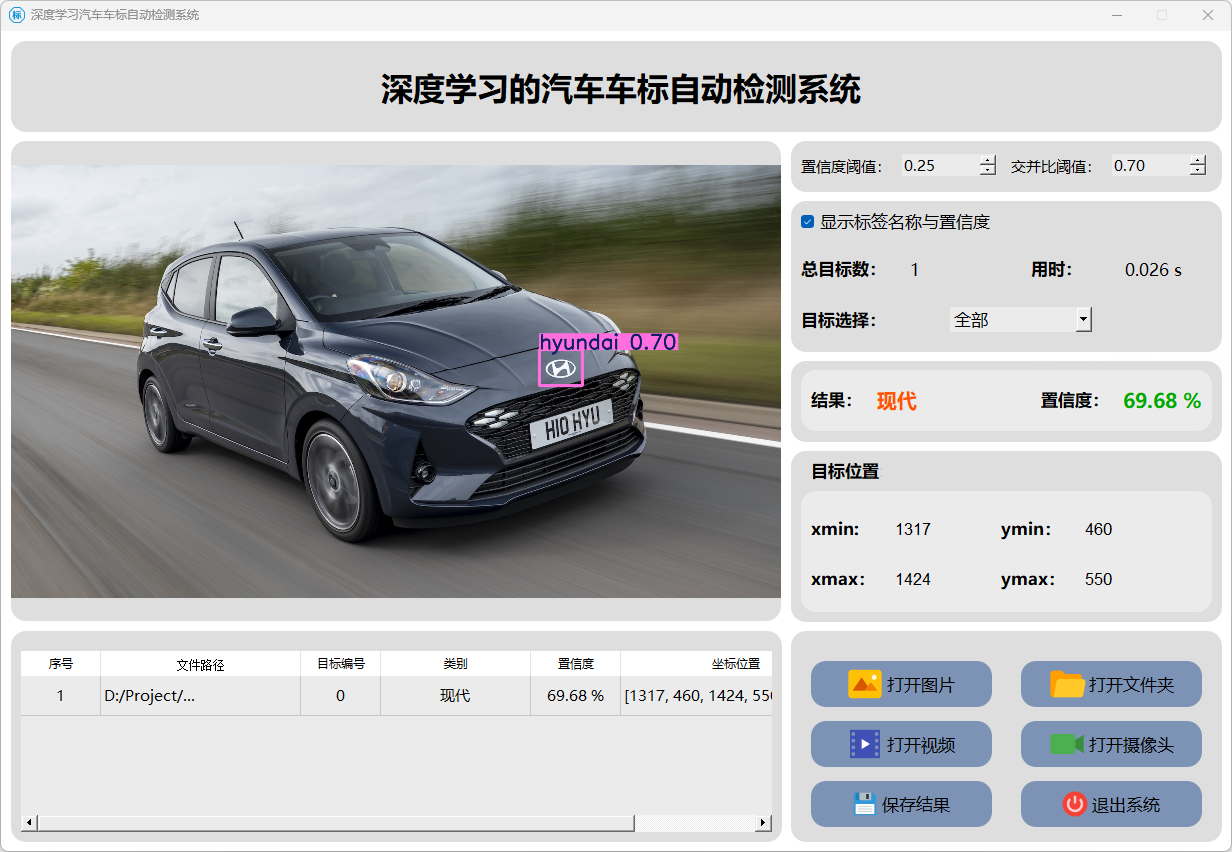Click the picture icon on 打开图片 button
The width and height of the screenshot is (1232, 852).
click(864, 684)
